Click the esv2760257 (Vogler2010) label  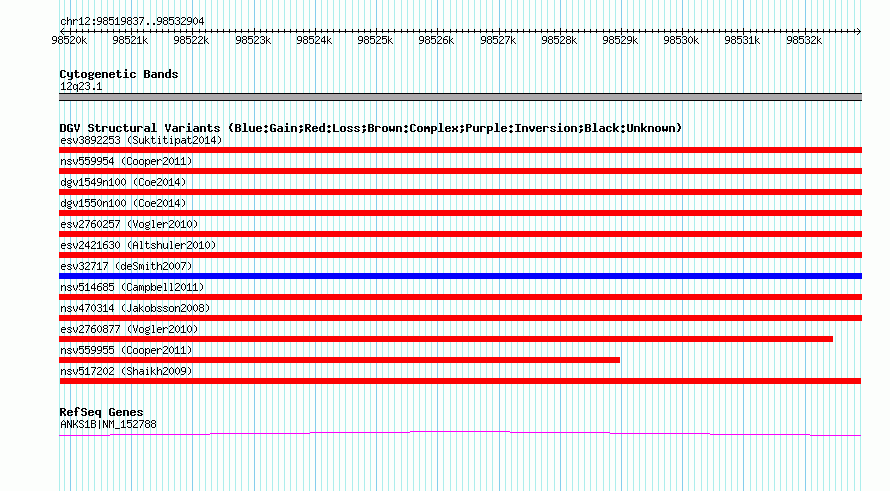(x=129, y=224)
